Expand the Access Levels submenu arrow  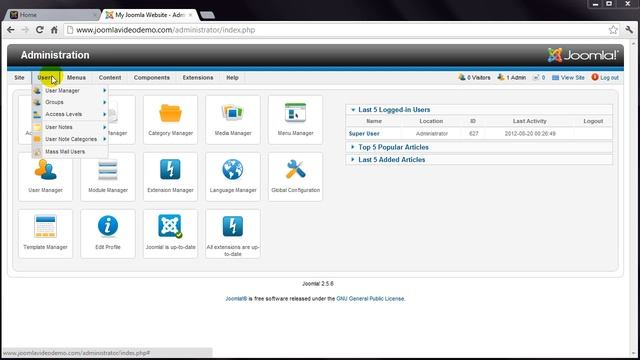(x=105, y=114)
